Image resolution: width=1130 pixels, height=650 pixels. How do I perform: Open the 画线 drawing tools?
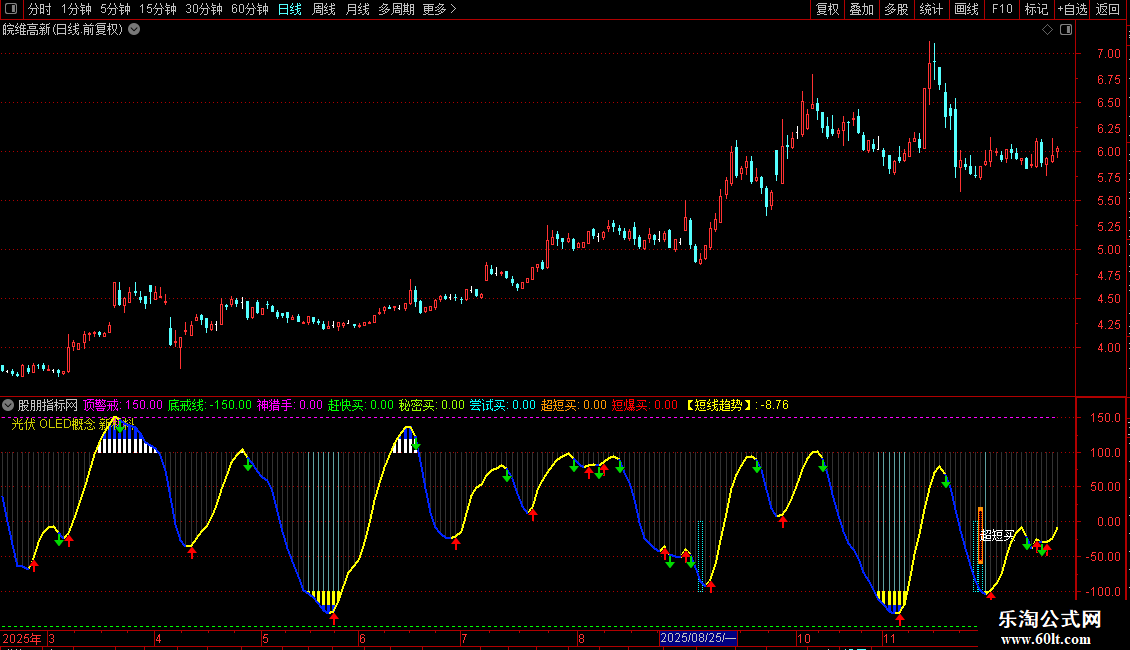coord(967,10)
